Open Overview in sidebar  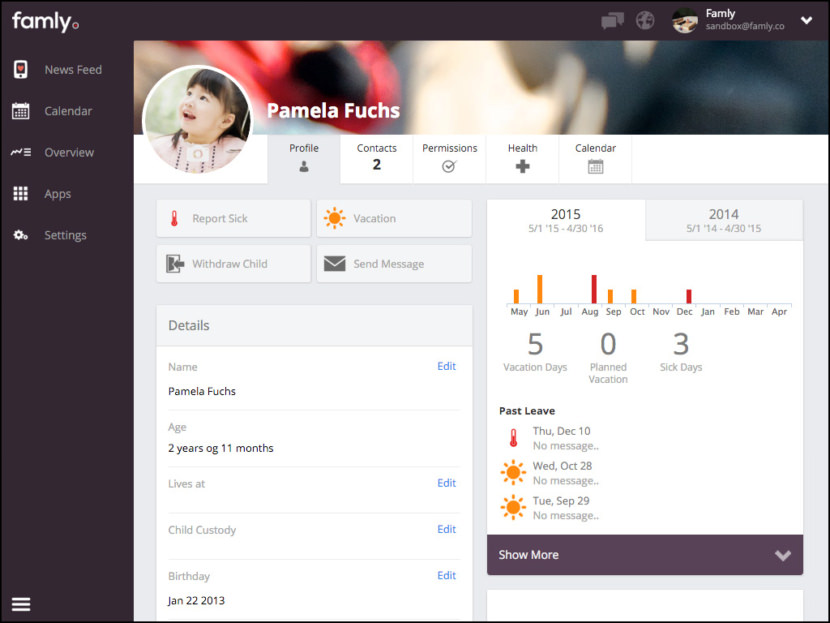tap(69, 152)
